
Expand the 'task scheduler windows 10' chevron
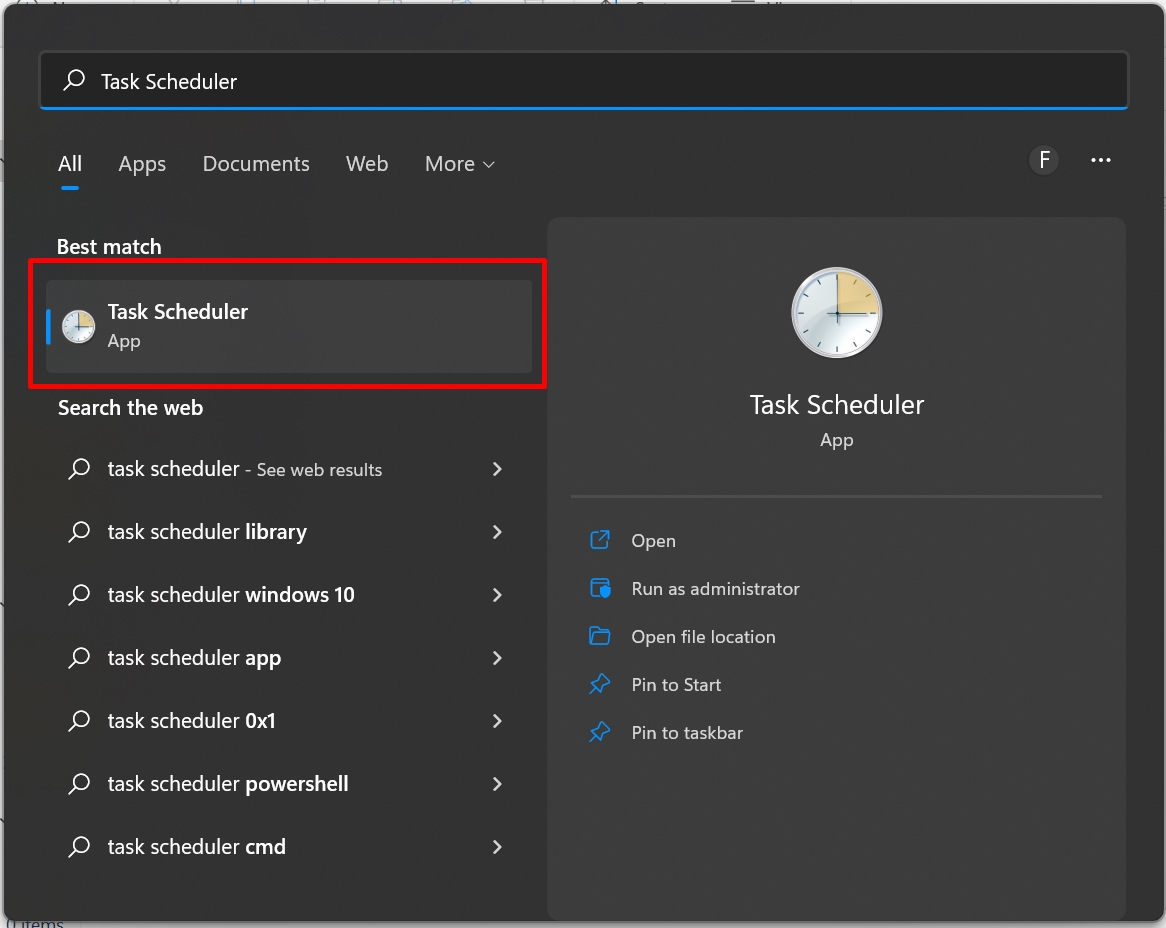click(x=497, y=595)
